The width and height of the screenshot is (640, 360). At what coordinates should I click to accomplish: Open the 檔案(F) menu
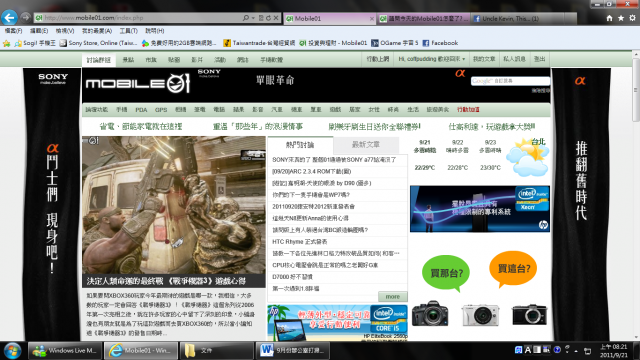click(13, 31)
